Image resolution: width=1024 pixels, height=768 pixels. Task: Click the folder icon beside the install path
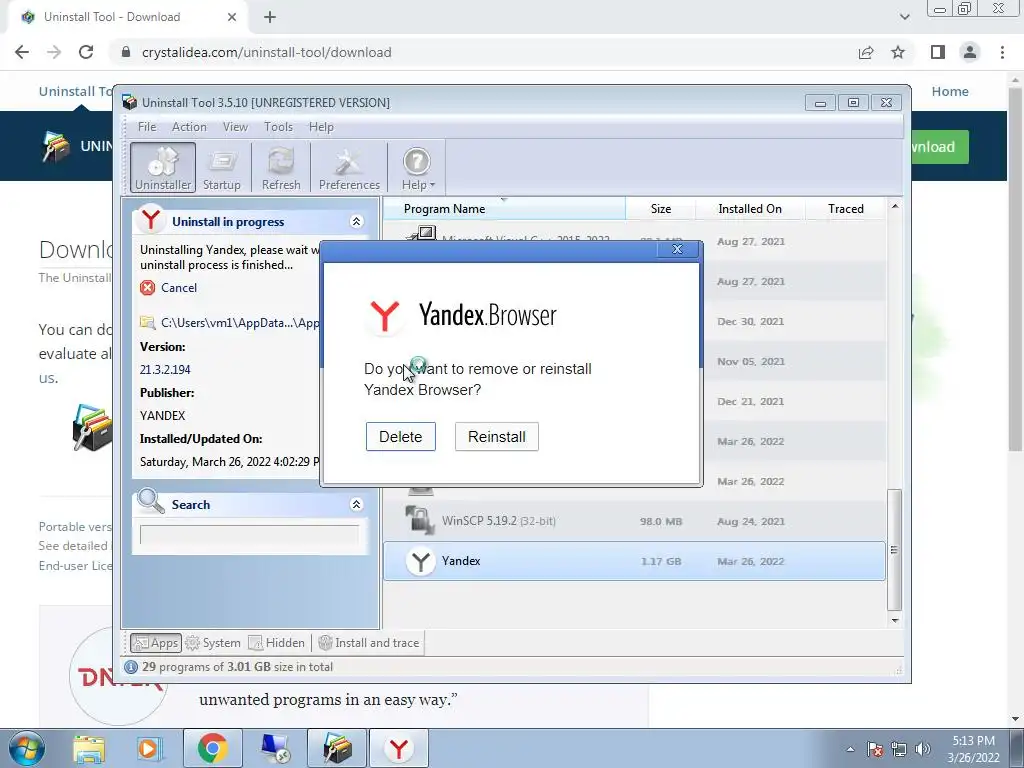[148, 323]
